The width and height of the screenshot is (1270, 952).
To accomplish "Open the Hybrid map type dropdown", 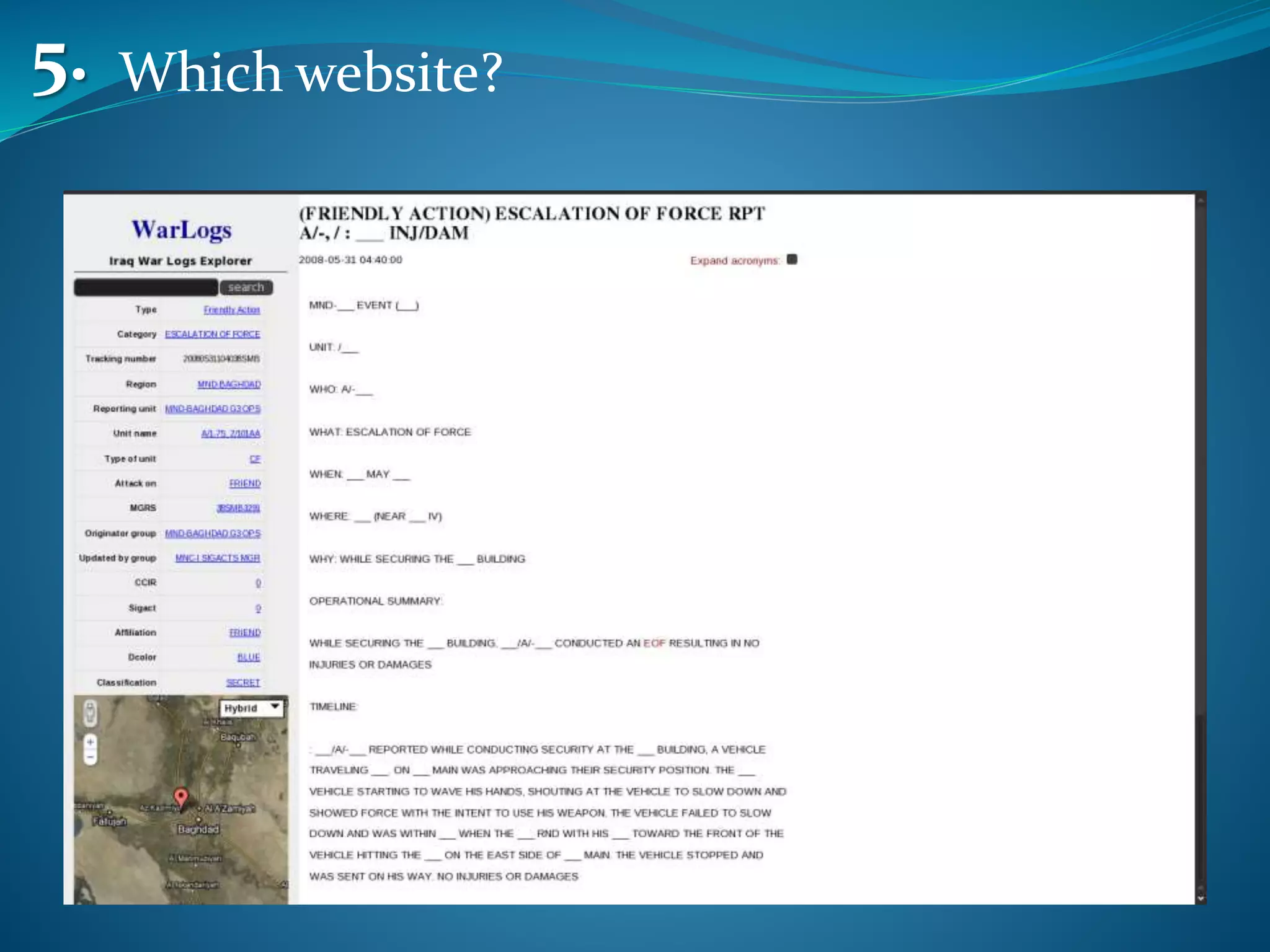I will [x=252, y=708].
